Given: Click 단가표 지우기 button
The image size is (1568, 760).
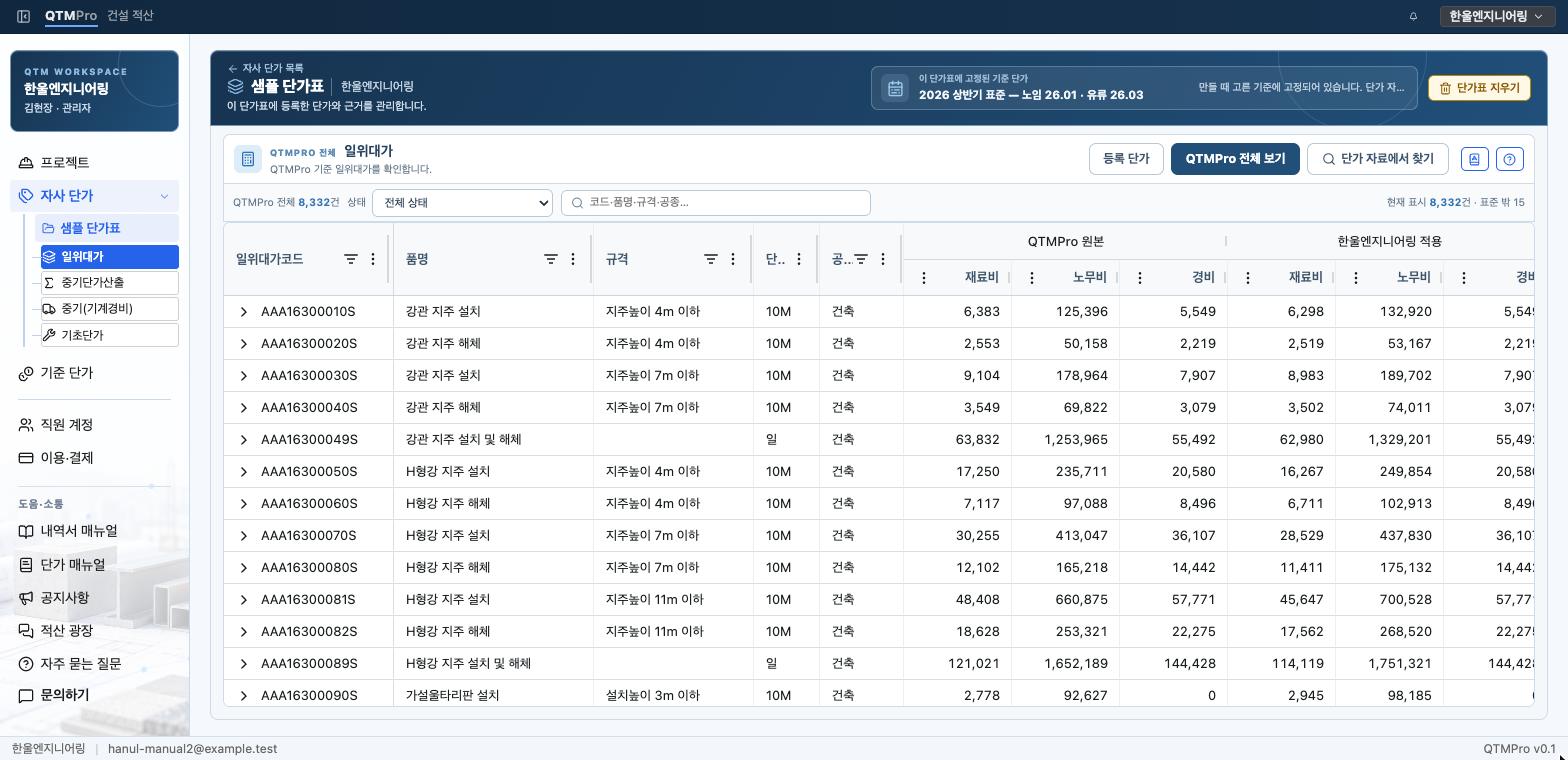Looking at the screenshot, I should [x=1479, y=88].
